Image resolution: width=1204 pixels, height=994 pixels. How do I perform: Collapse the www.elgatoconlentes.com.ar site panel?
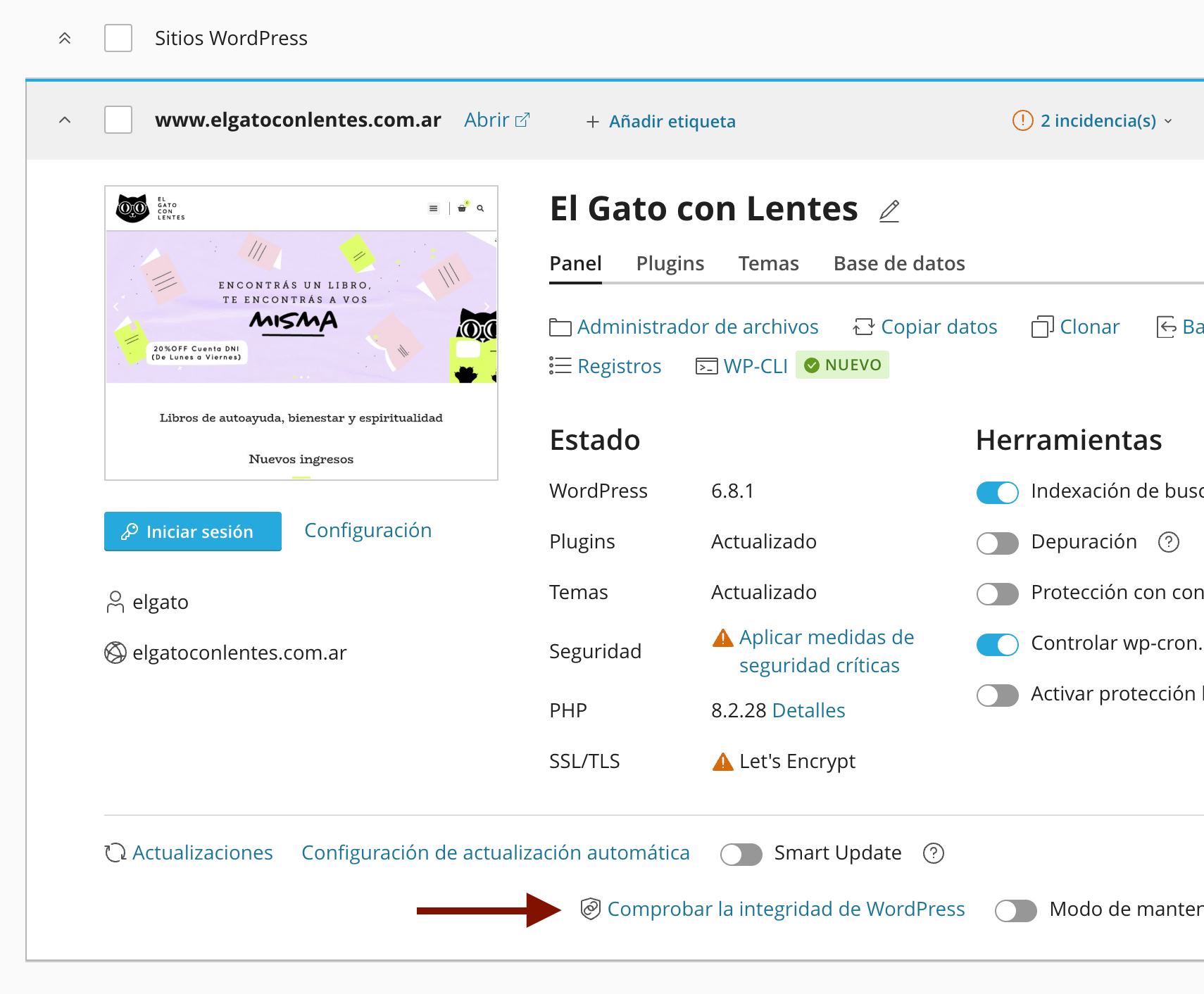pyautogui.click(x=64, y=120)
